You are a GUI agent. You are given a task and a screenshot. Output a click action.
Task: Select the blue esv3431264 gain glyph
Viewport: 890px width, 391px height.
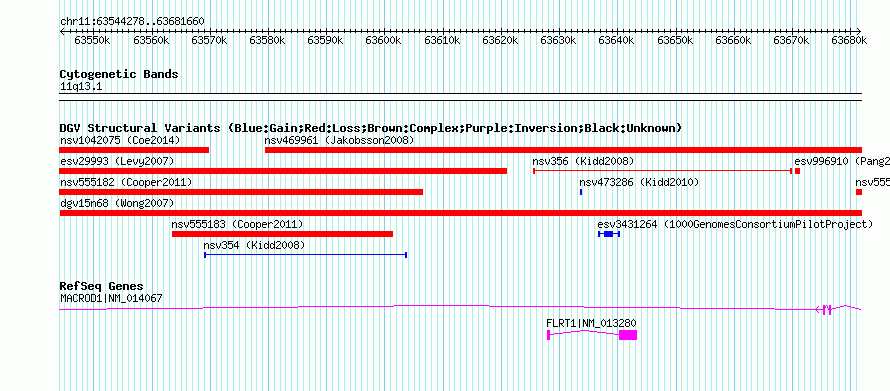609,234
